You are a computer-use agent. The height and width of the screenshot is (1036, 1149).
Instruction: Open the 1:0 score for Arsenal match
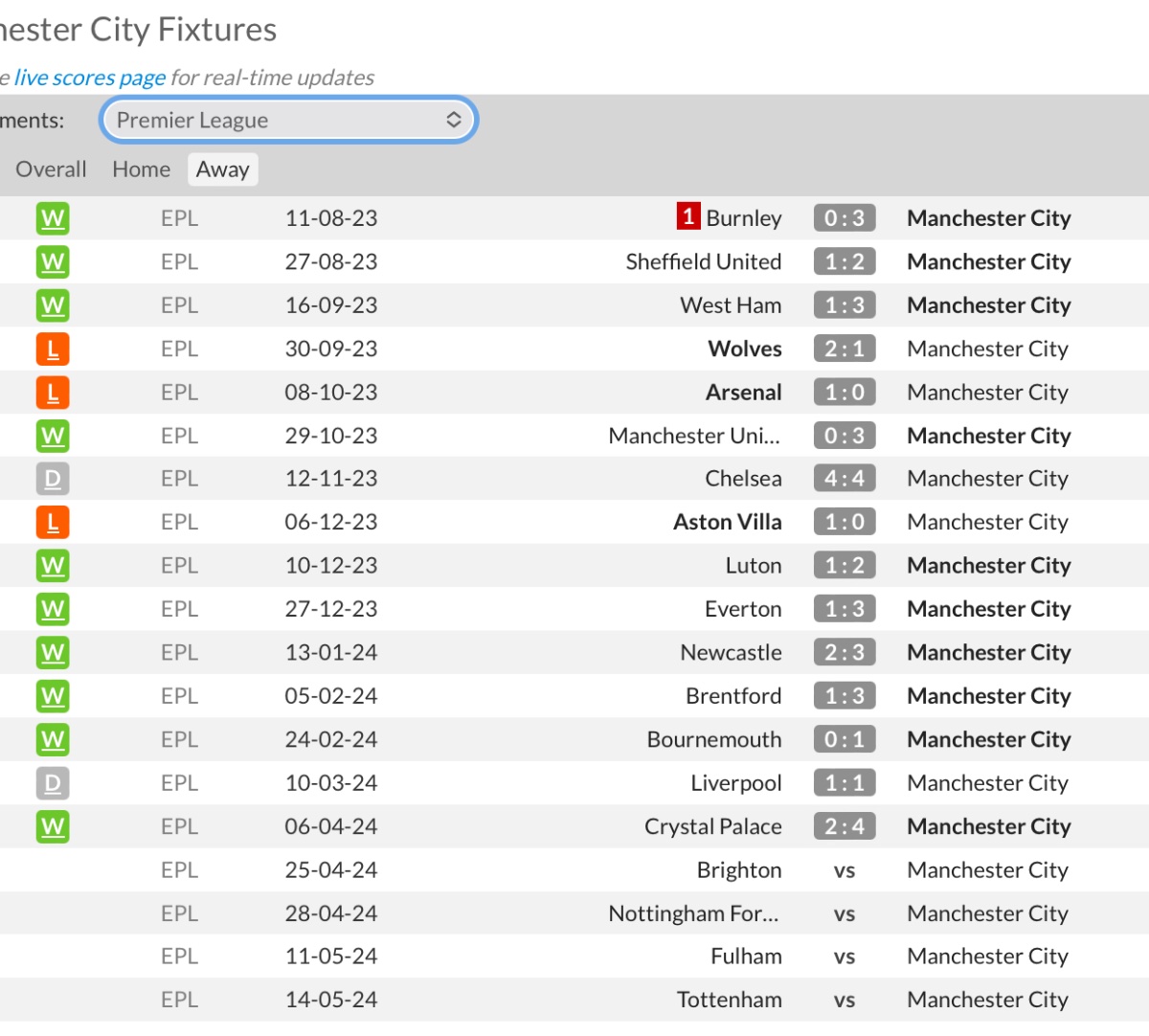[x=845, y=393]
